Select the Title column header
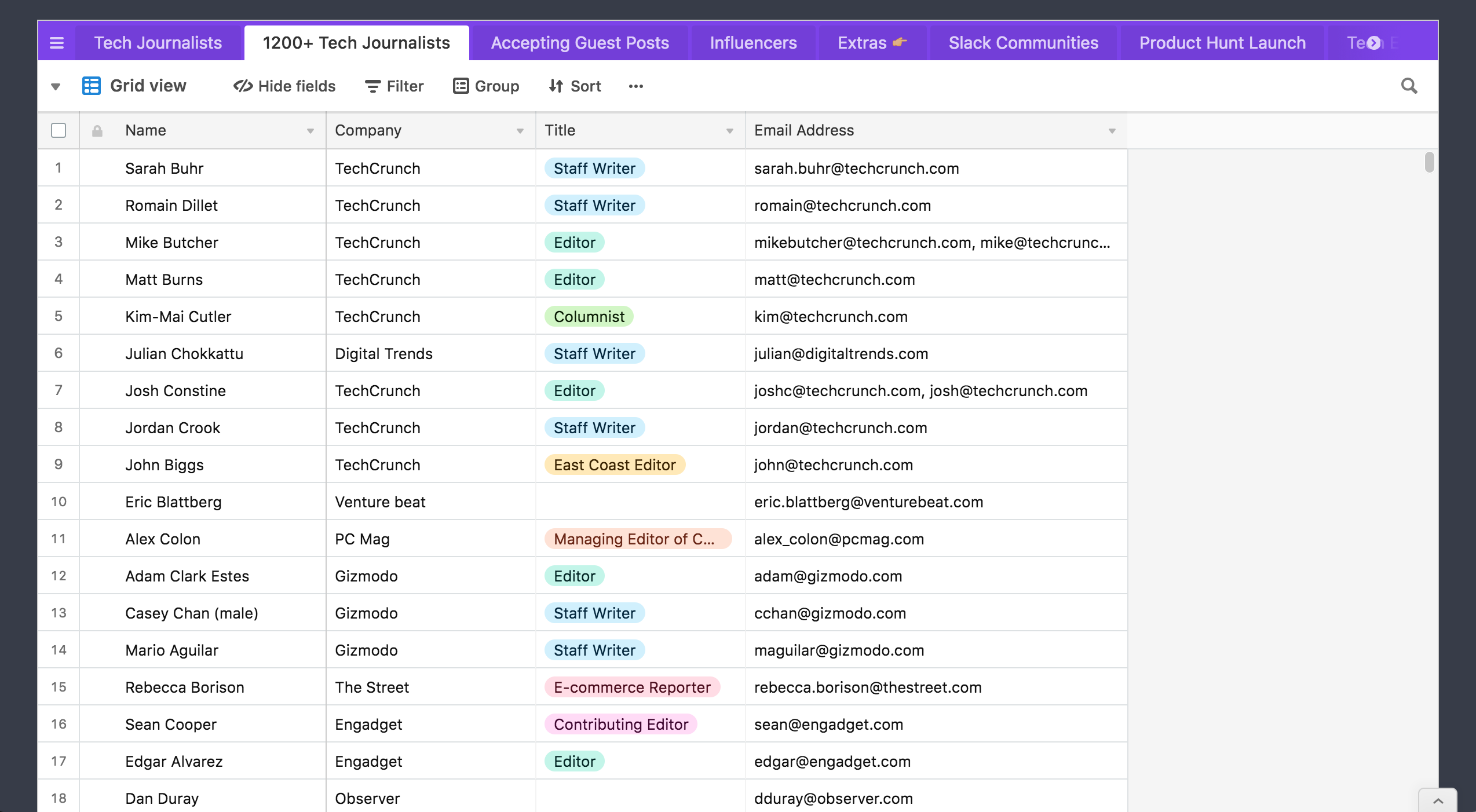The image size is (1476, 812). [641, 130]
